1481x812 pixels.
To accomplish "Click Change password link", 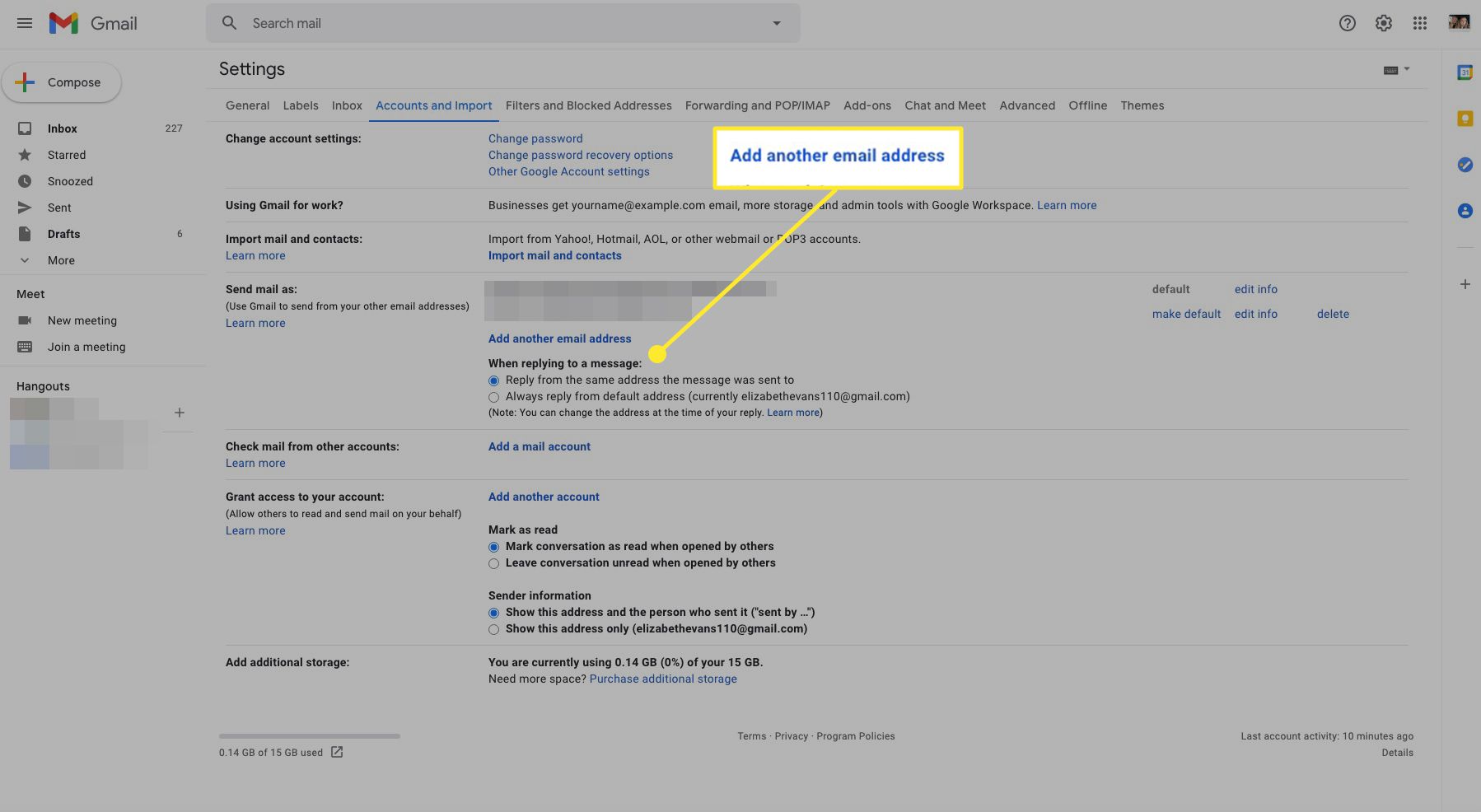I will (x=535, y=138).
